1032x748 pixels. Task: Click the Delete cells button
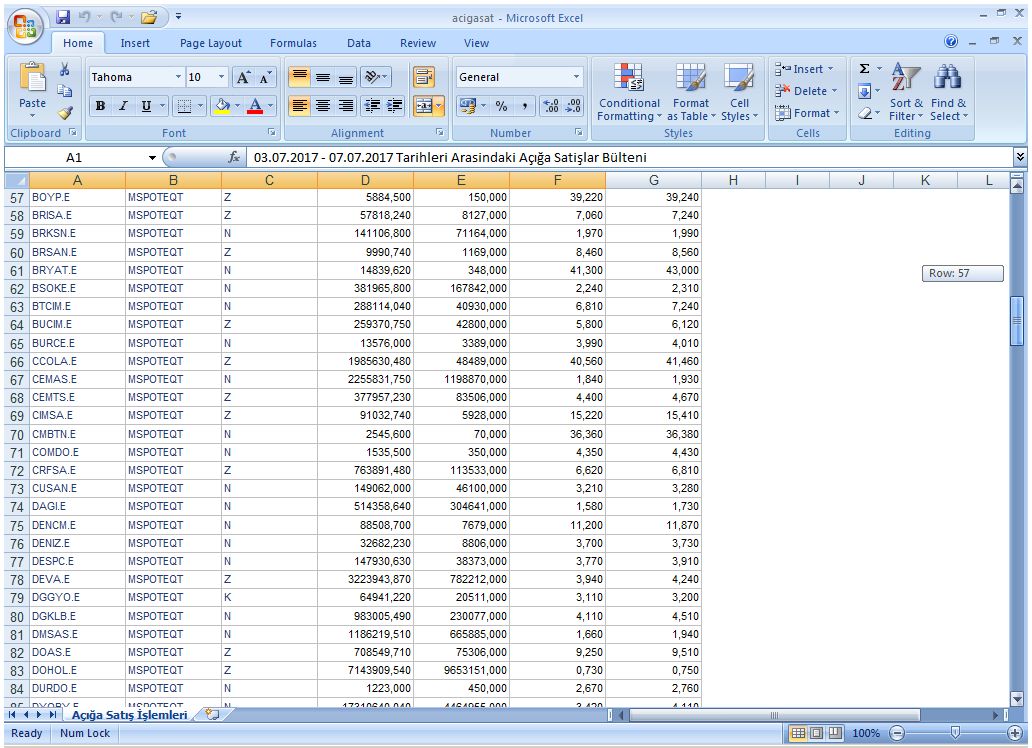pyautogui.click(x=806, y=91)
